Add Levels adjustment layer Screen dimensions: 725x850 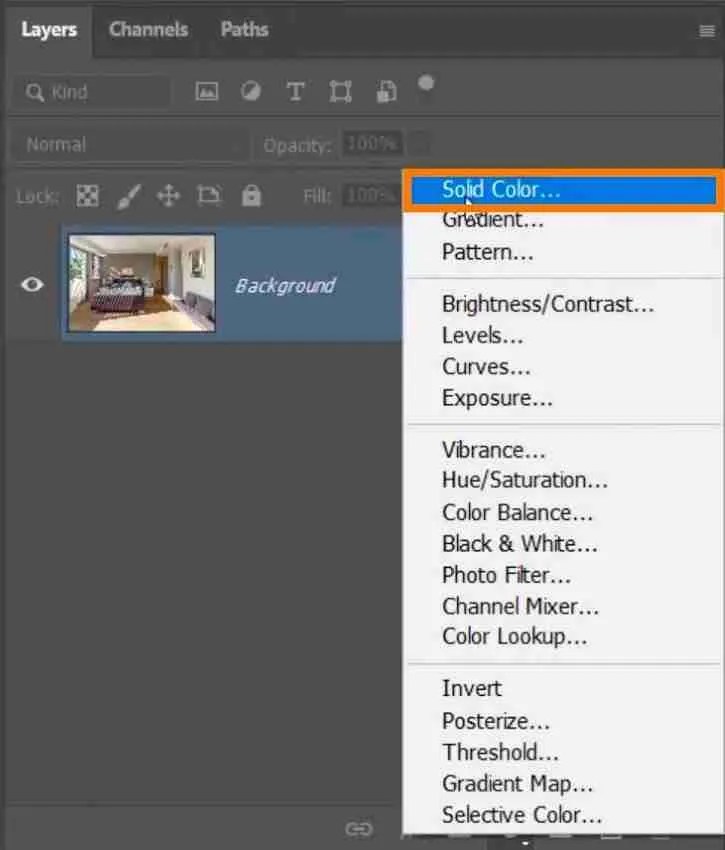point(563,336)
